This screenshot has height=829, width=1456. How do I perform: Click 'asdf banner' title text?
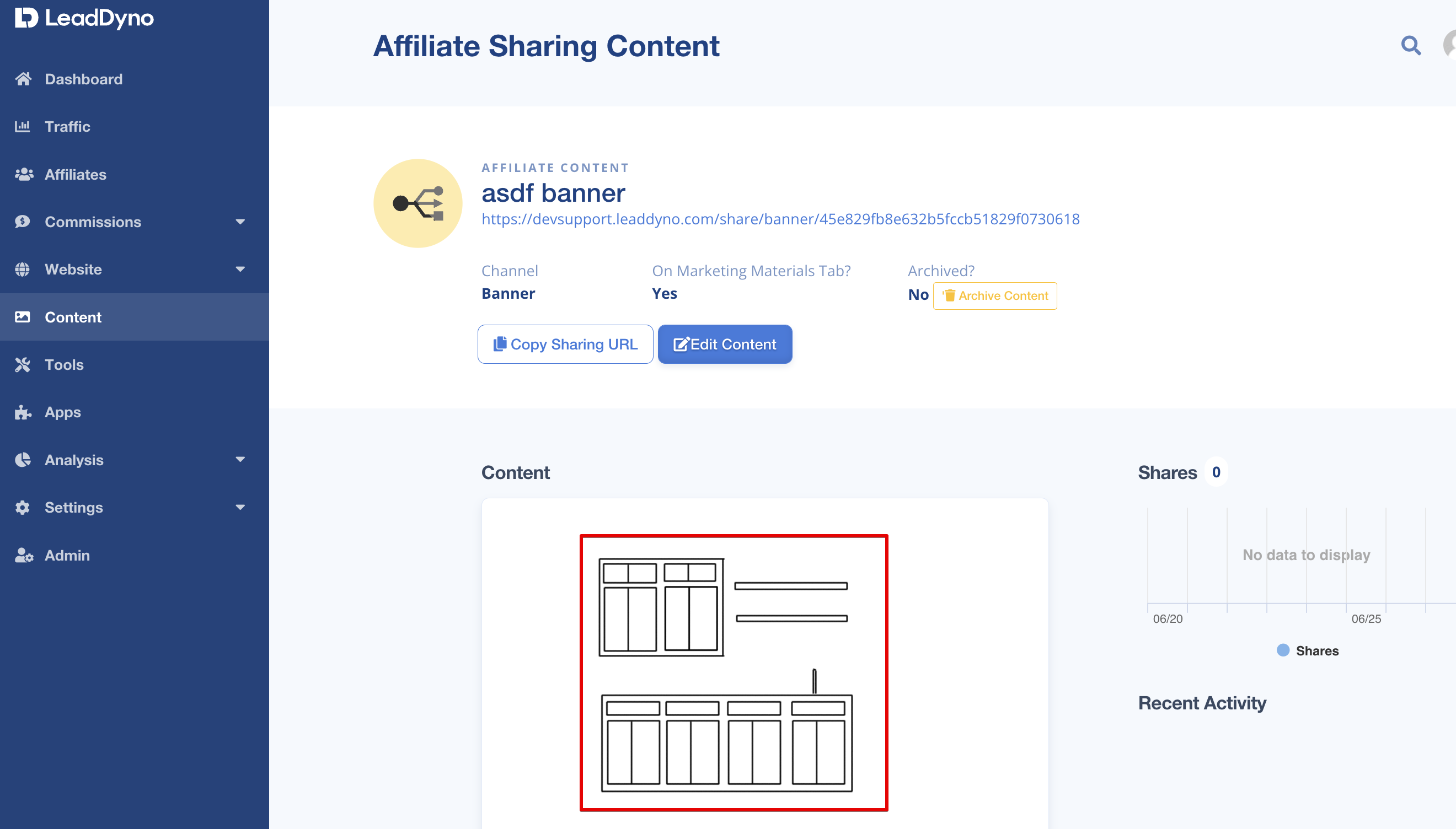[553, 193]
